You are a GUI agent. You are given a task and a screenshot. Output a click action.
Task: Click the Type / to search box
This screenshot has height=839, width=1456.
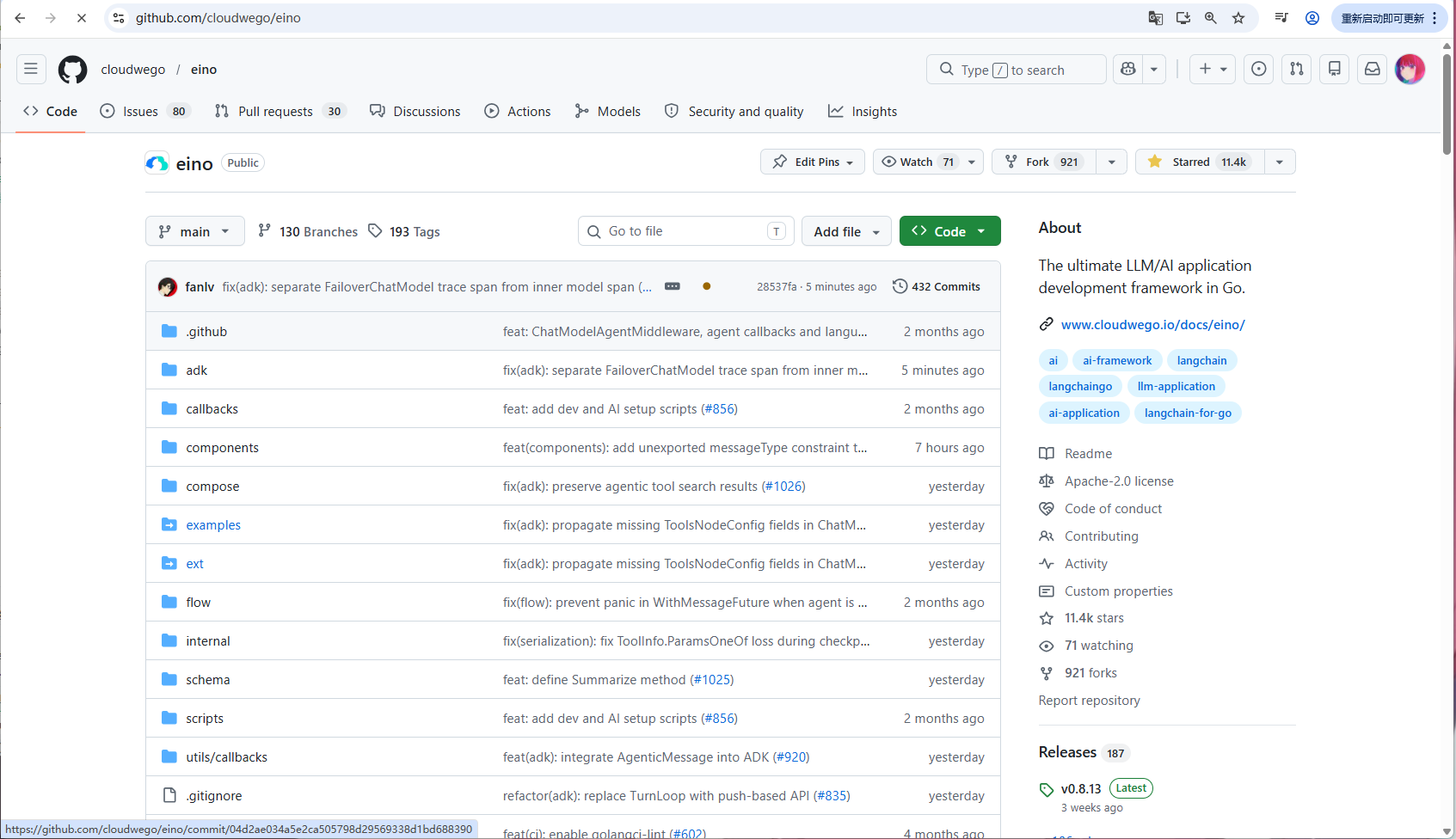(x=1017, y=69)
